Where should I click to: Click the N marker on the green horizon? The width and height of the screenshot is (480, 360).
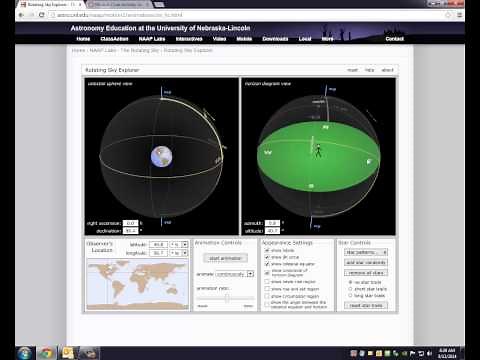(x=326, y=127)
